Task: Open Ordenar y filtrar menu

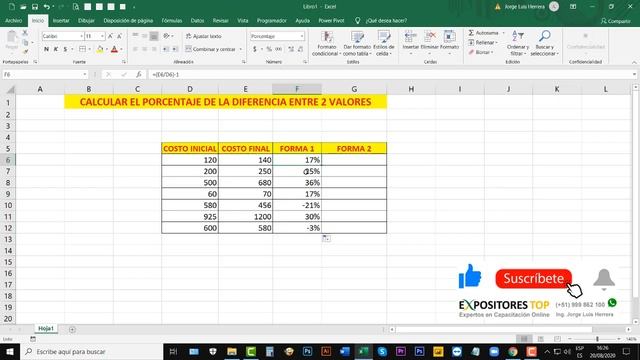Action: click(x=518, y=43)
